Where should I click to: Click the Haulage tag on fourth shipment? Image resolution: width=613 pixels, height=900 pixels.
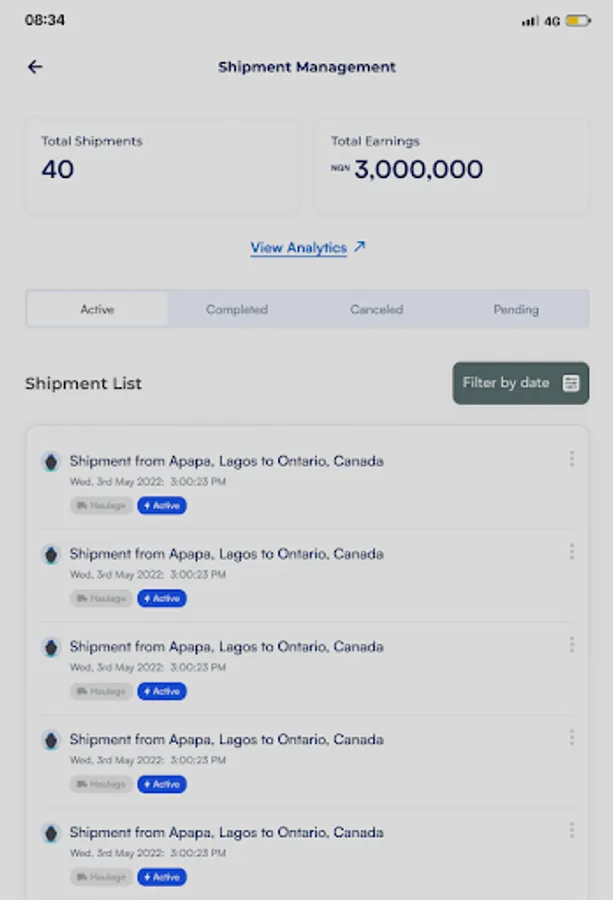[x=101, y=785]
